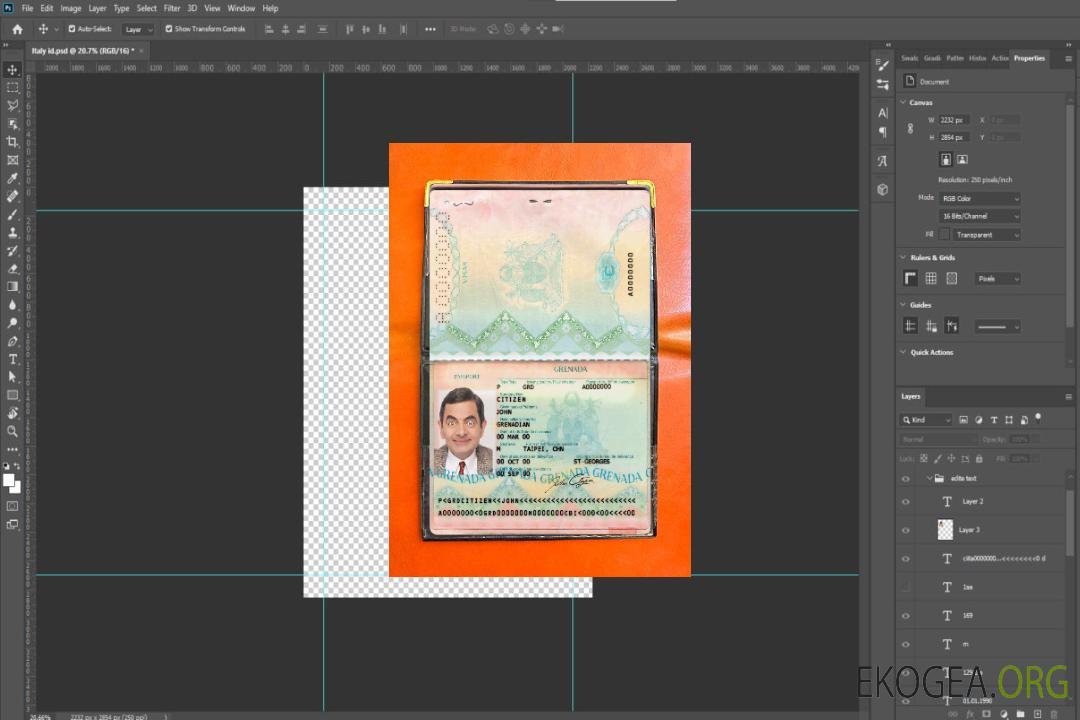
Task: Click the canvas width input field
Action: [x=953, y=120]
